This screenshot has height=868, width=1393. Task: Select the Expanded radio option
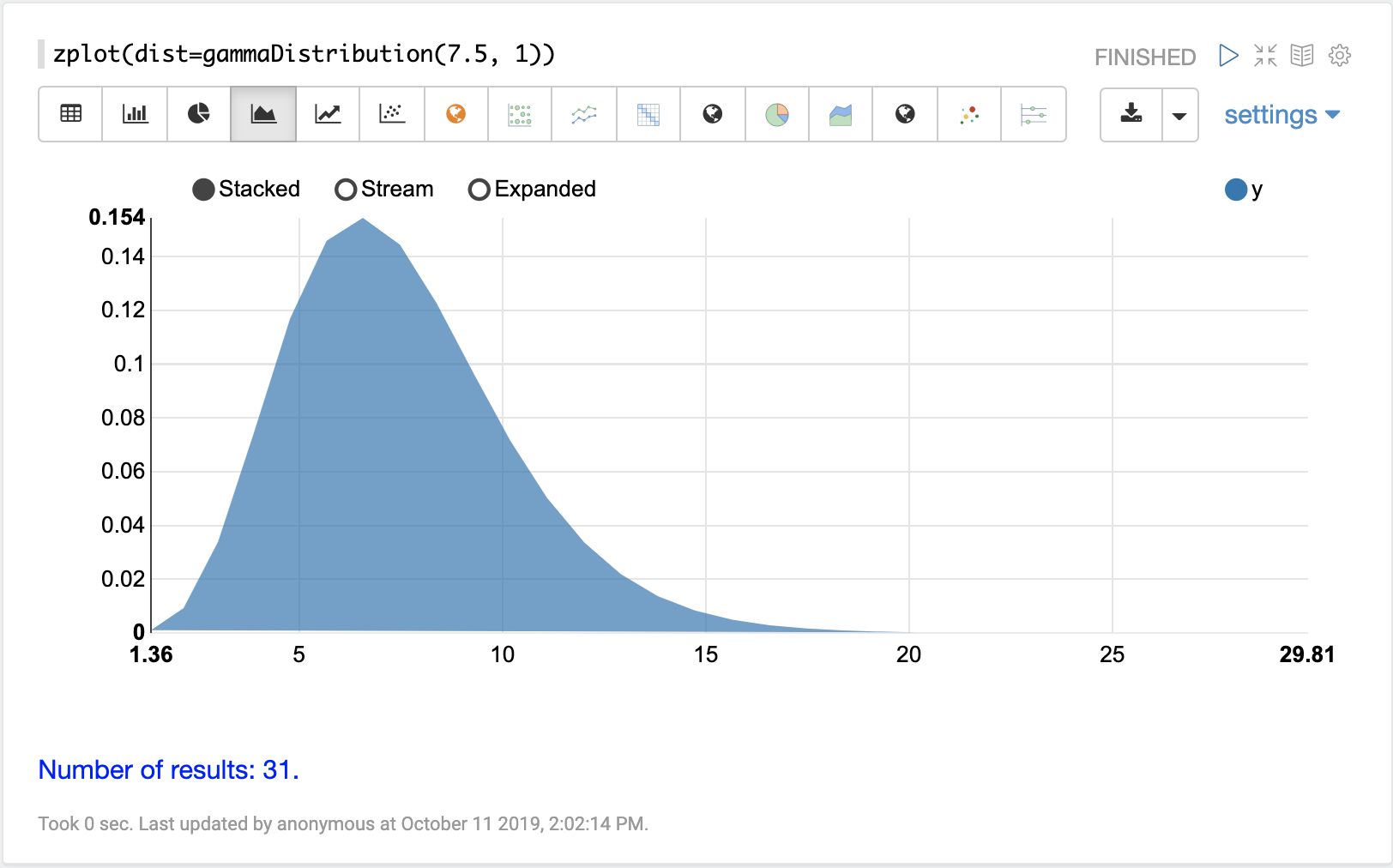point(479,190)
